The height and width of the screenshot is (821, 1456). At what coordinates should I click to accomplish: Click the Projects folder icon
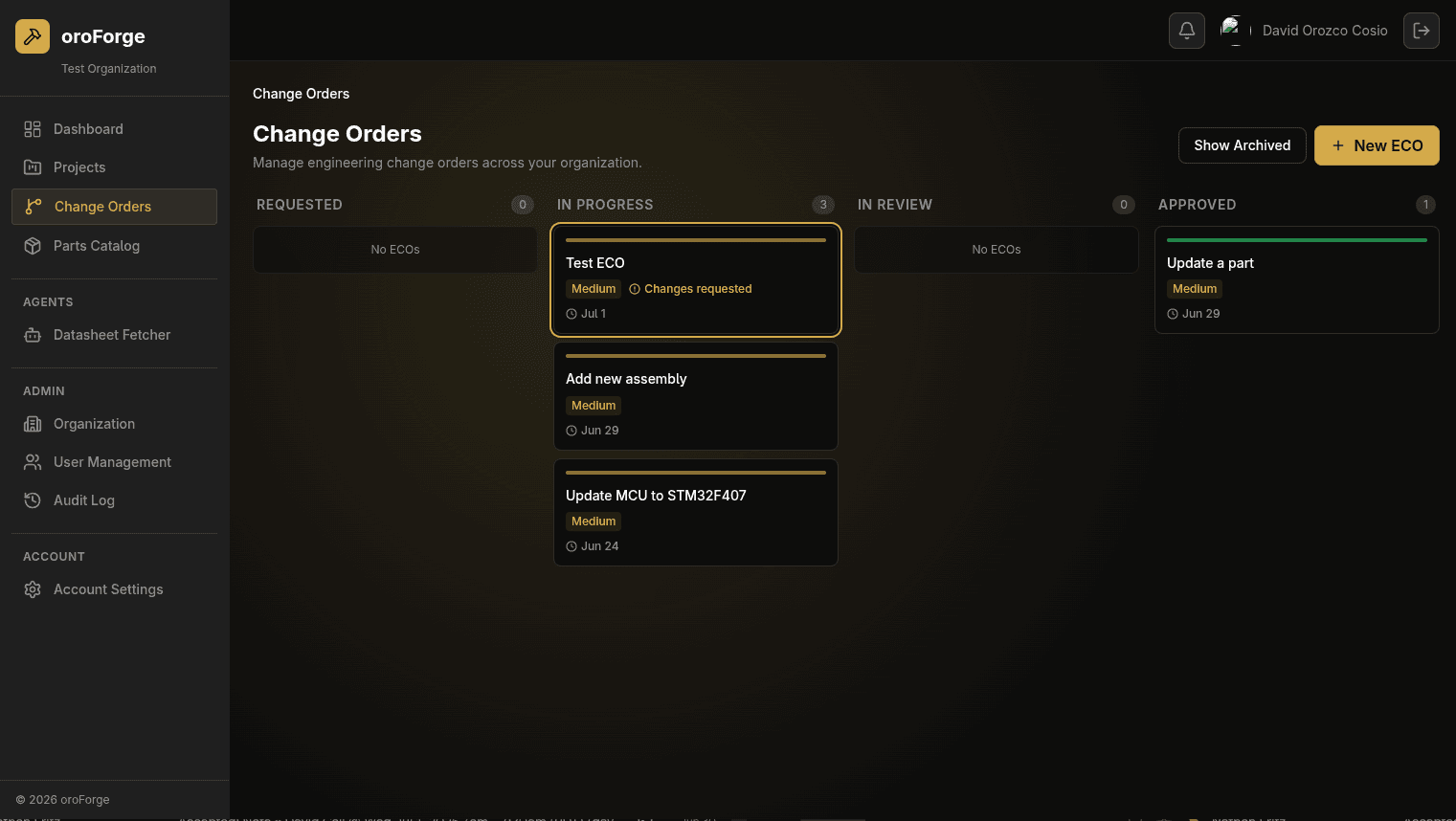coord(33,167)
